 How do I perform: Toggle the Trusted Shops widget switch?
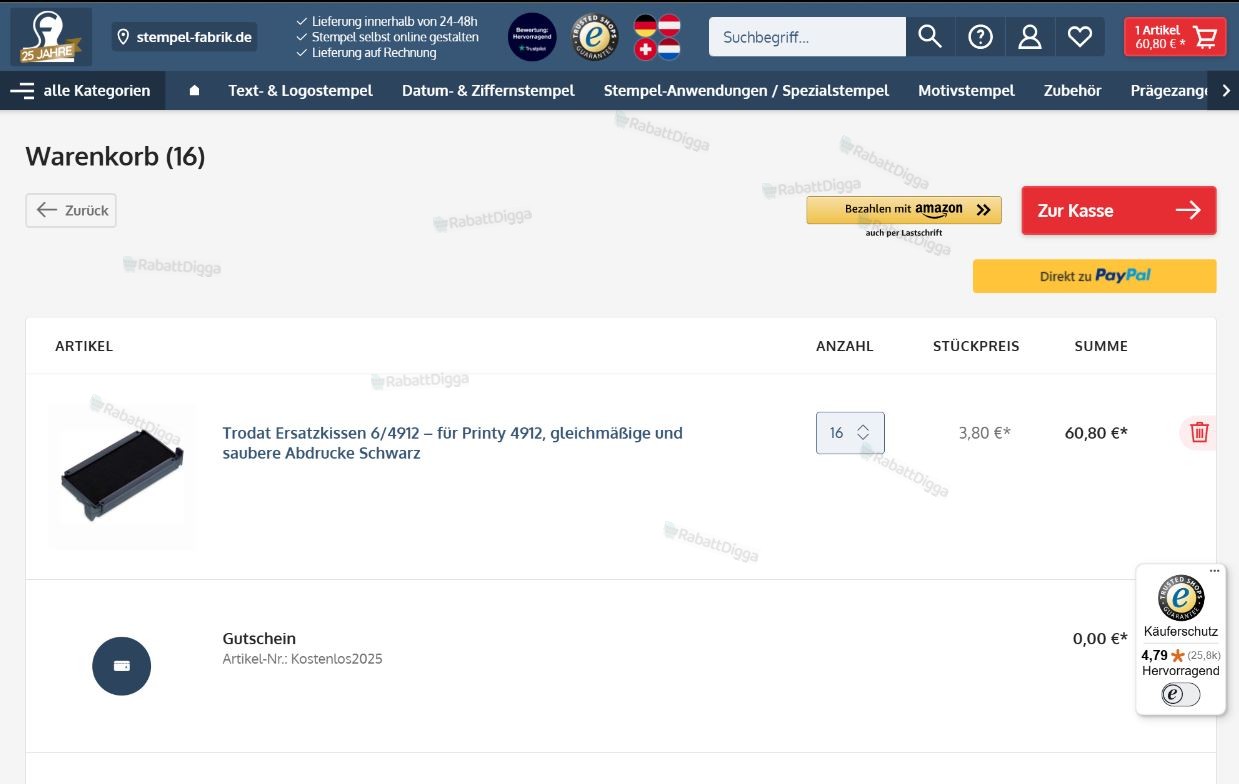coord(1181,694)
